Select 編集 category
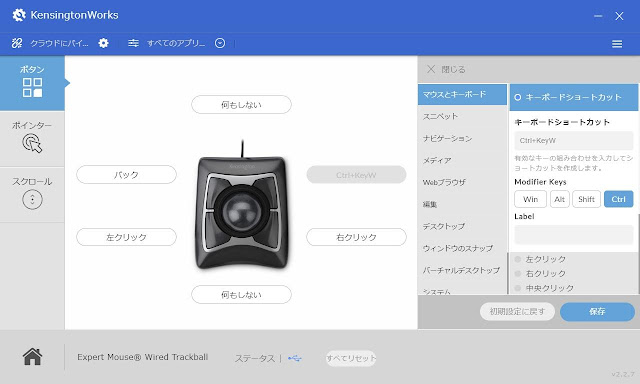The width and height of the screenshot is (640, 384). point(462,204)
